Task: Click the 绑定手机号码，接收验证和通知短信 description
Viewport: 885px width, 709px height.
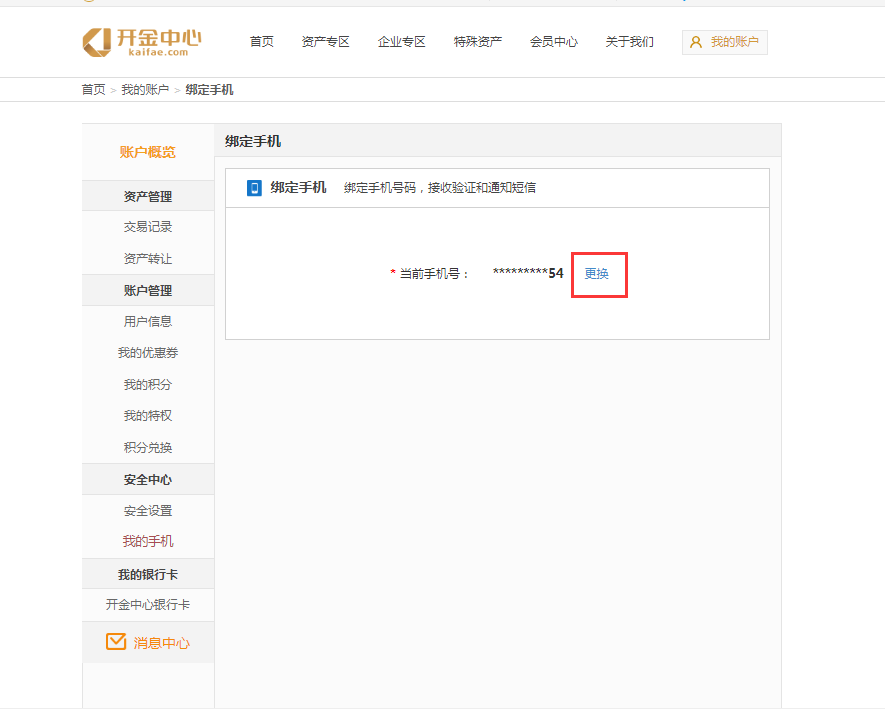Action: tap(440, 188)
